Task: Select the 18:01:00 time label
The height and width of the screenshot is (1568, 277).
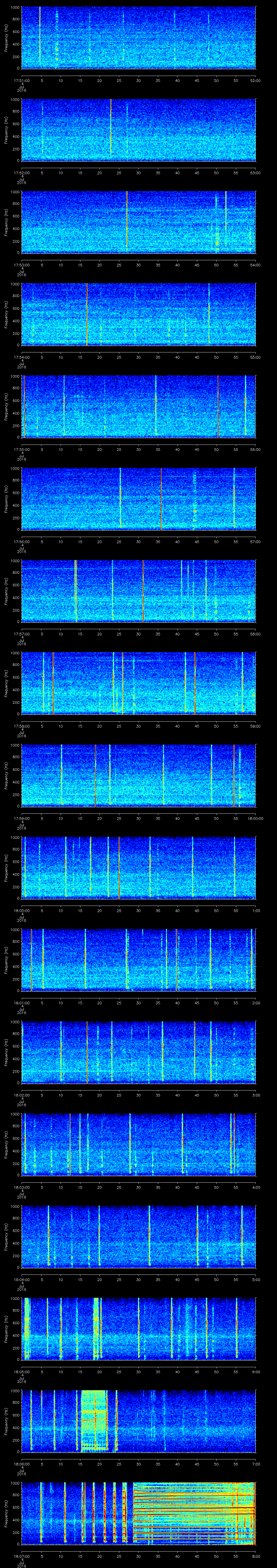Action: tap(21, 1003)
